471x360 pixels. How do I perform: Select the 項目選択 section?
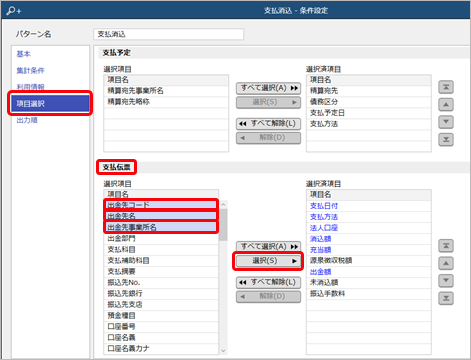[50, 104]
